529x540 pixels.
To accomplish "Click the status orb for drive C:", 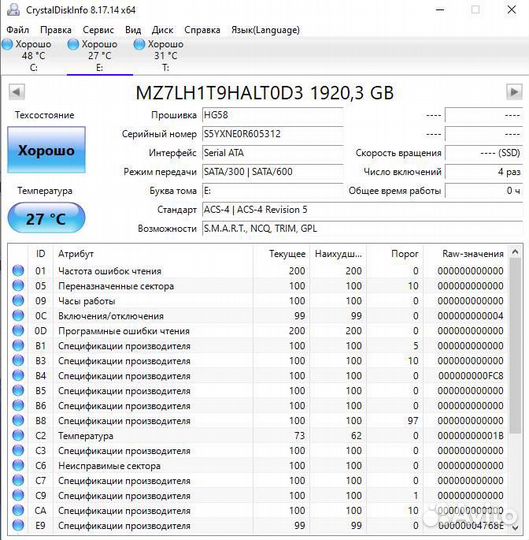I will point(7,44).
